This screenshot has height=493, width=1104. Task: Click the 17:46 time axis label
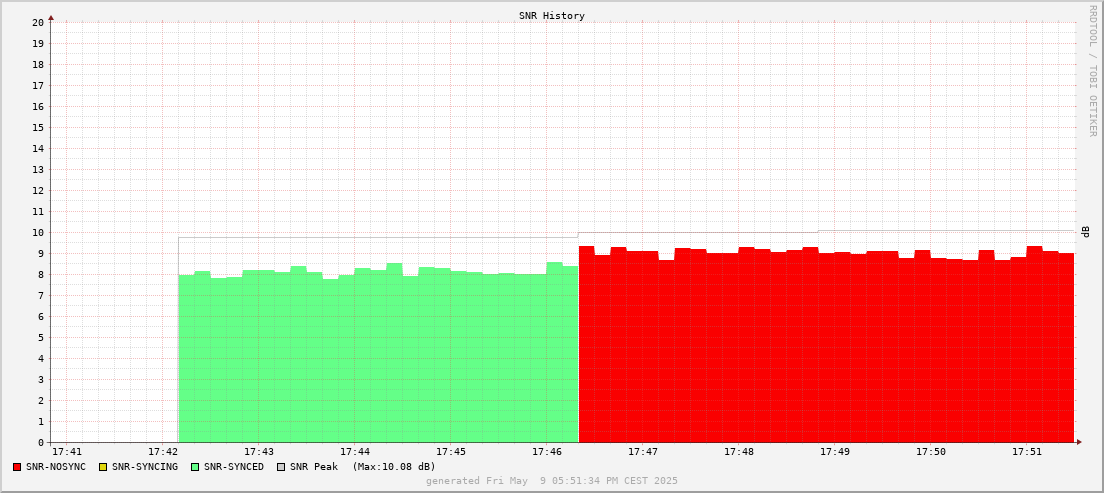[x=547, y=451]
